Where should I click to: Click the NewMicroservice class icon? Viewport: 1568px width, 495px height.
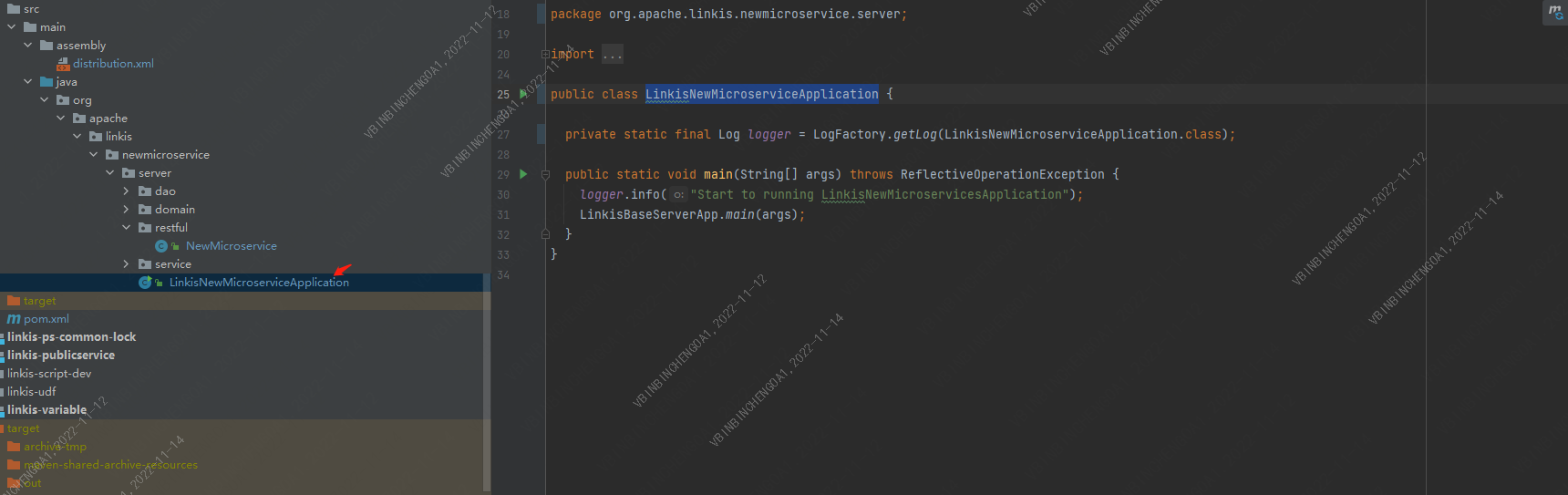(x=161, y=246)
